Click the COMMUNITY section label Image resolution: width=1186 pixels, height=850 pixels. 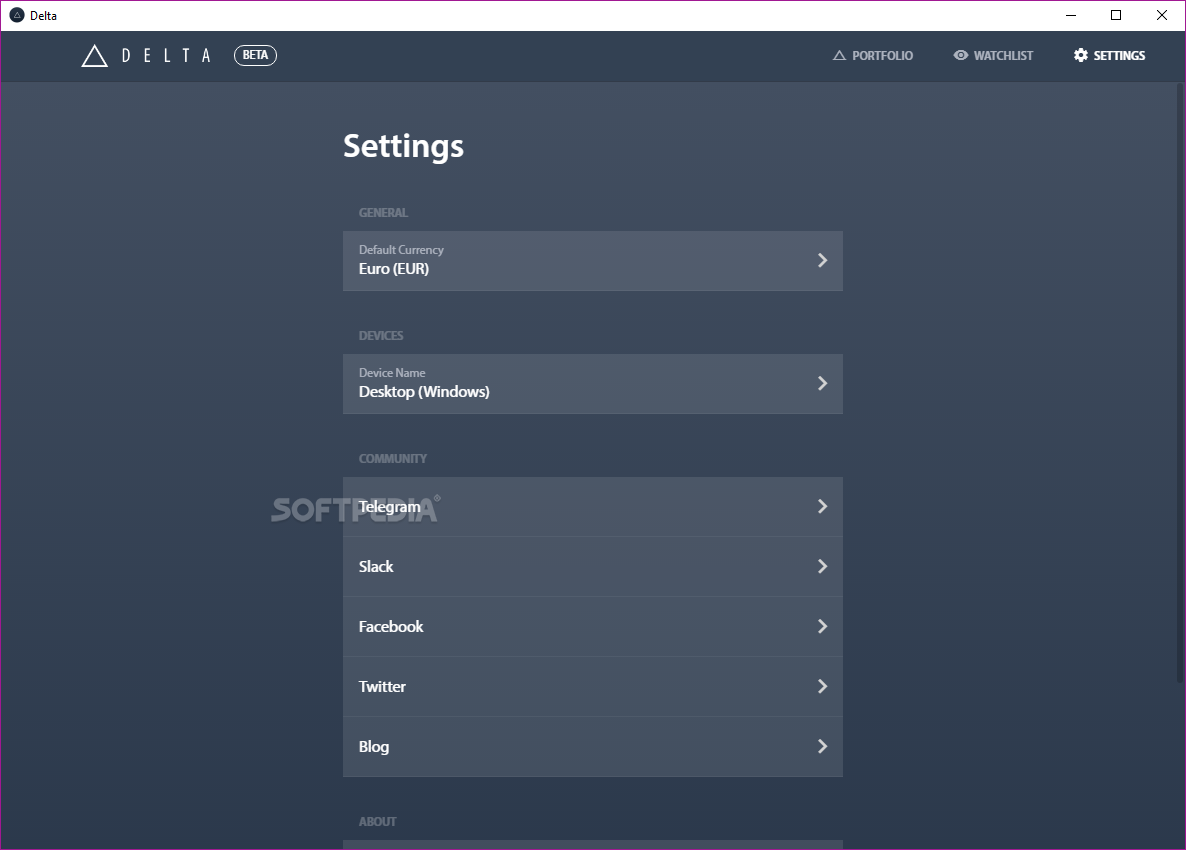click(x=393, y=459)
